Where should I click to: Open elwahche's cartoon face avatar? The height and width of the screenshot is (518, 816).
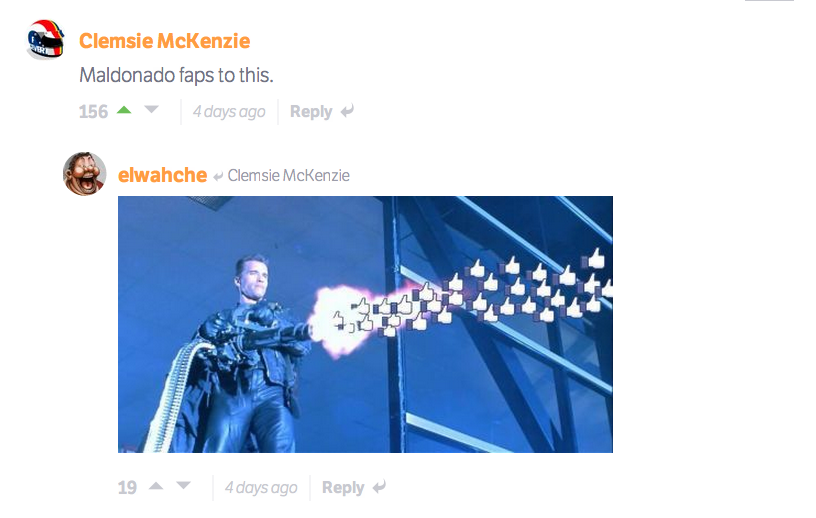tap(84, 173)
